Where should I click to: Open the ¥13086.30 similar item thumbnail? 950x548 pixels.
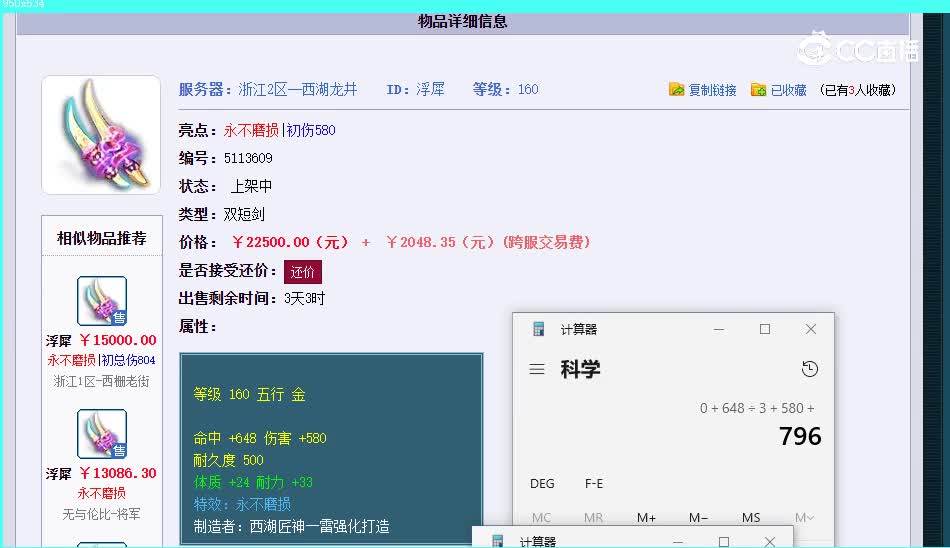(x=102, y=433)
